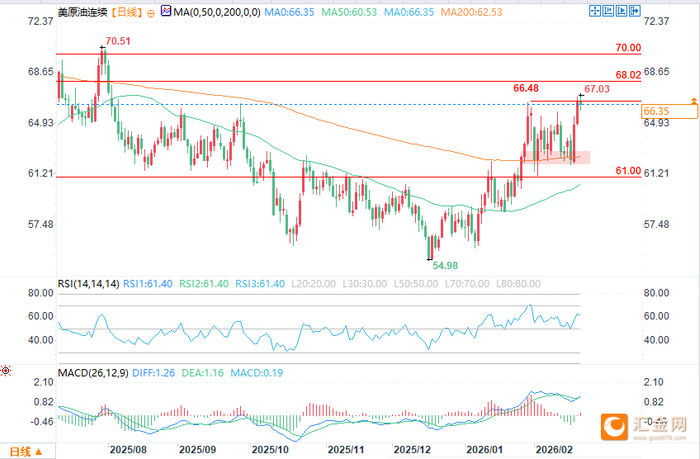The width and height of the screenshot is (700, 459).
Task: Click the orange arrow above the 66.35 price tag
Action: coord(693,100)
